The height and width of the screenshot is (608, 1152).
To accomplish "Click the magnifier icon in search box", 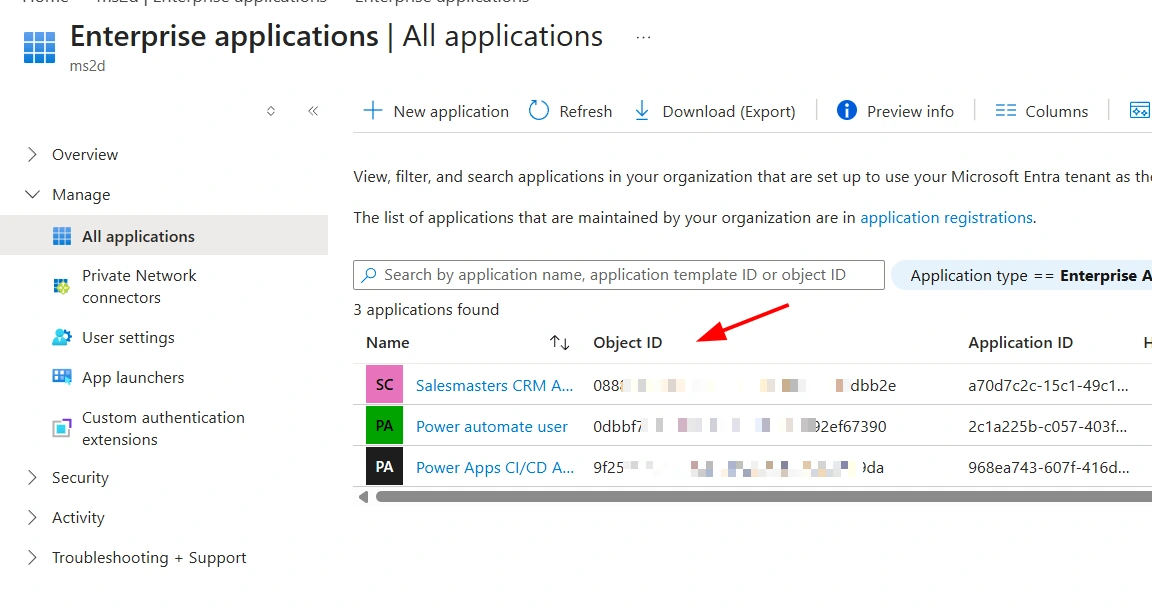I will click(x=369, y=275).
